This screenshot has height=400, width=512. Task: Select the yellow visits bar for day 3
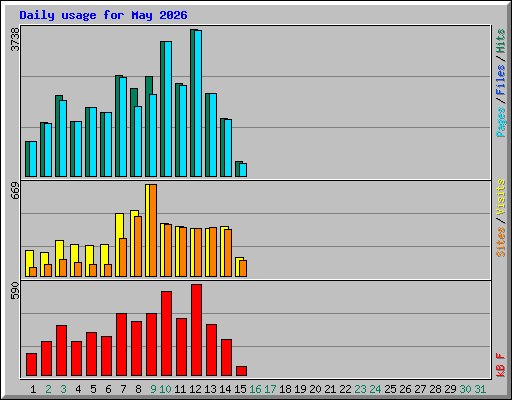pyautogui.click(x=58, y=258)
